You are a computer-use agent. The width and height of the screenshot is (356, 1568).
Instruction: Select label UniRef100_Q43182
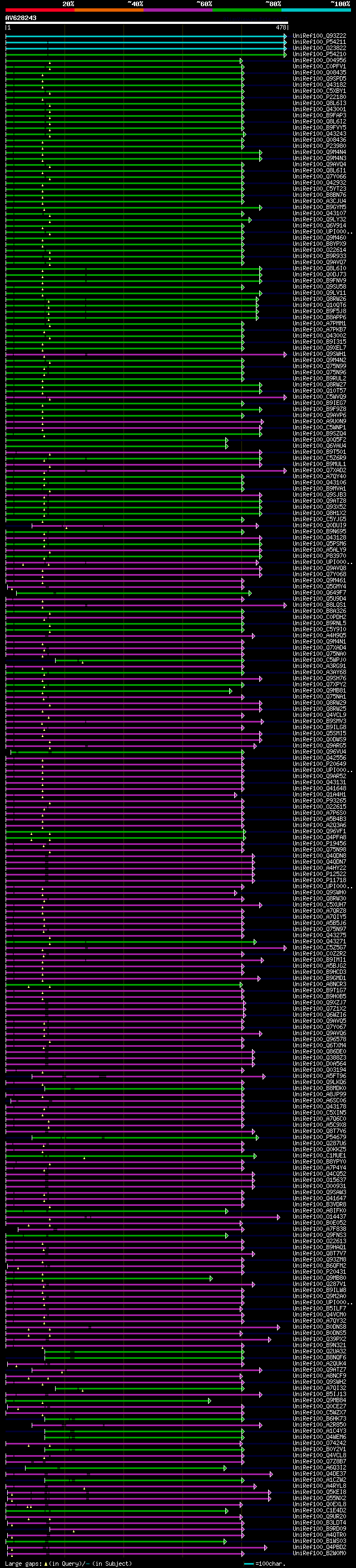tap(319, 85)
